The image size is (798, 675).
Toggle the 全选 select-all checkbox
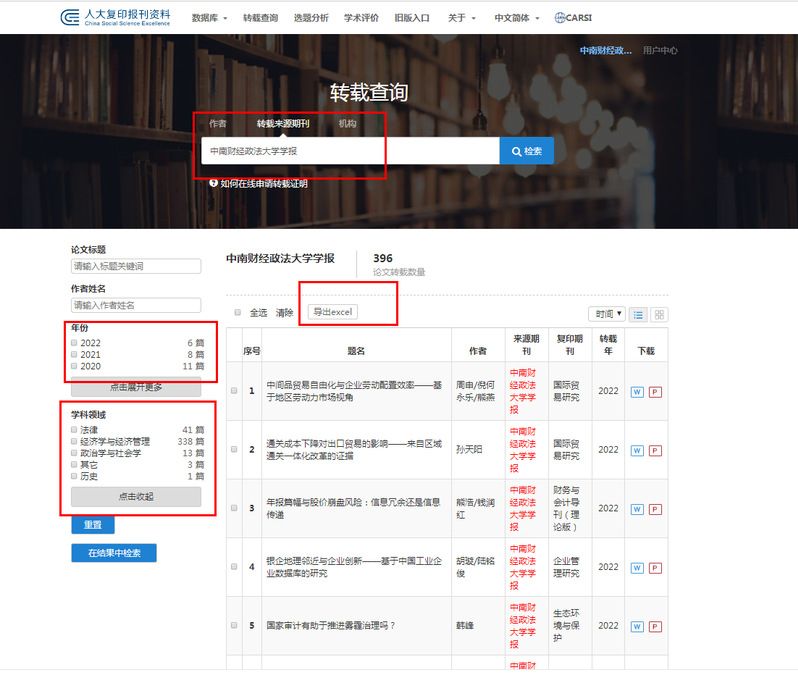click(x=237, y=312)
